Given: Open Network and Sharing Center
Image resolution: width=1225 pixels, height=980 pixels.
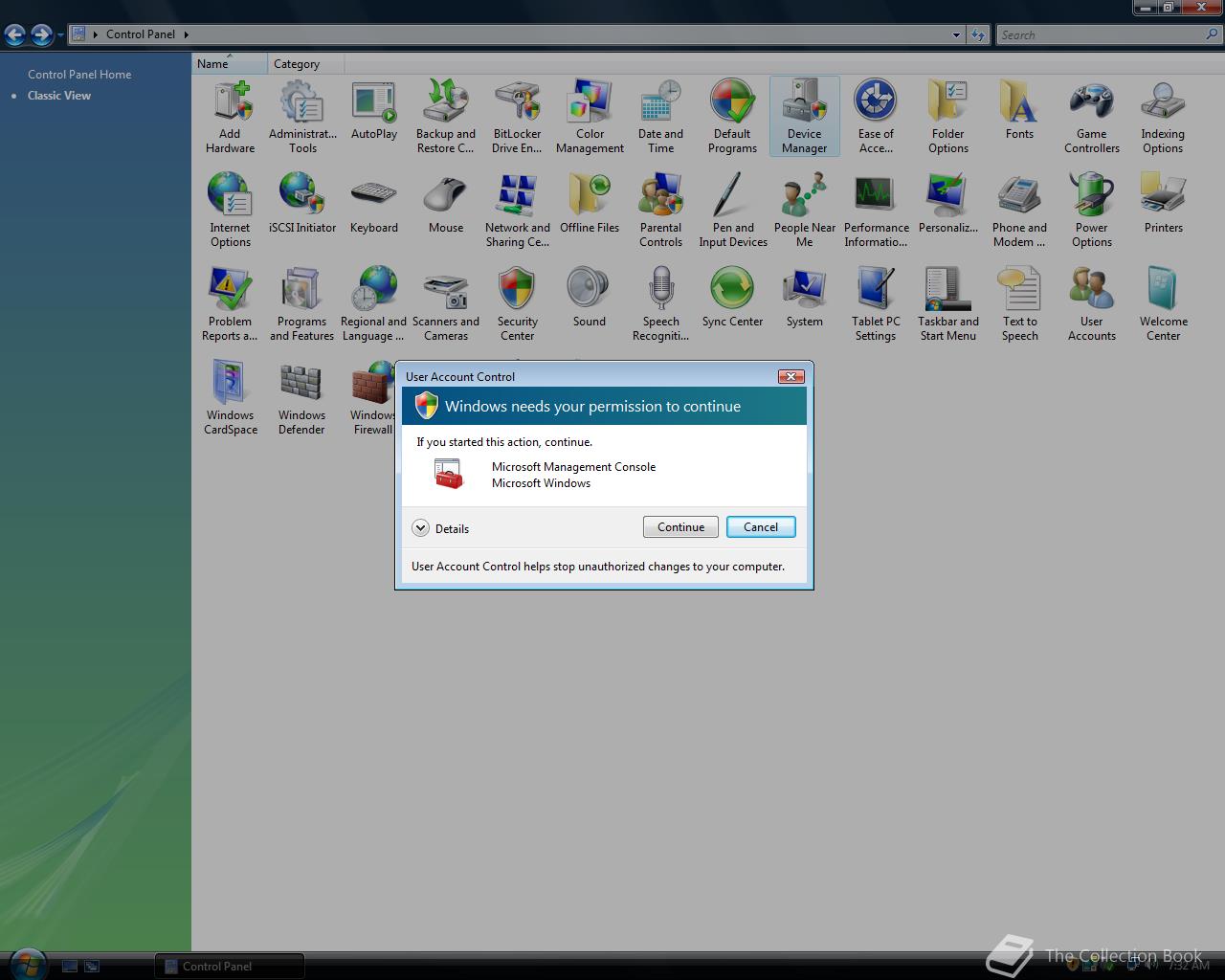Looking at the screenshot, I should [x=518, y=211].
